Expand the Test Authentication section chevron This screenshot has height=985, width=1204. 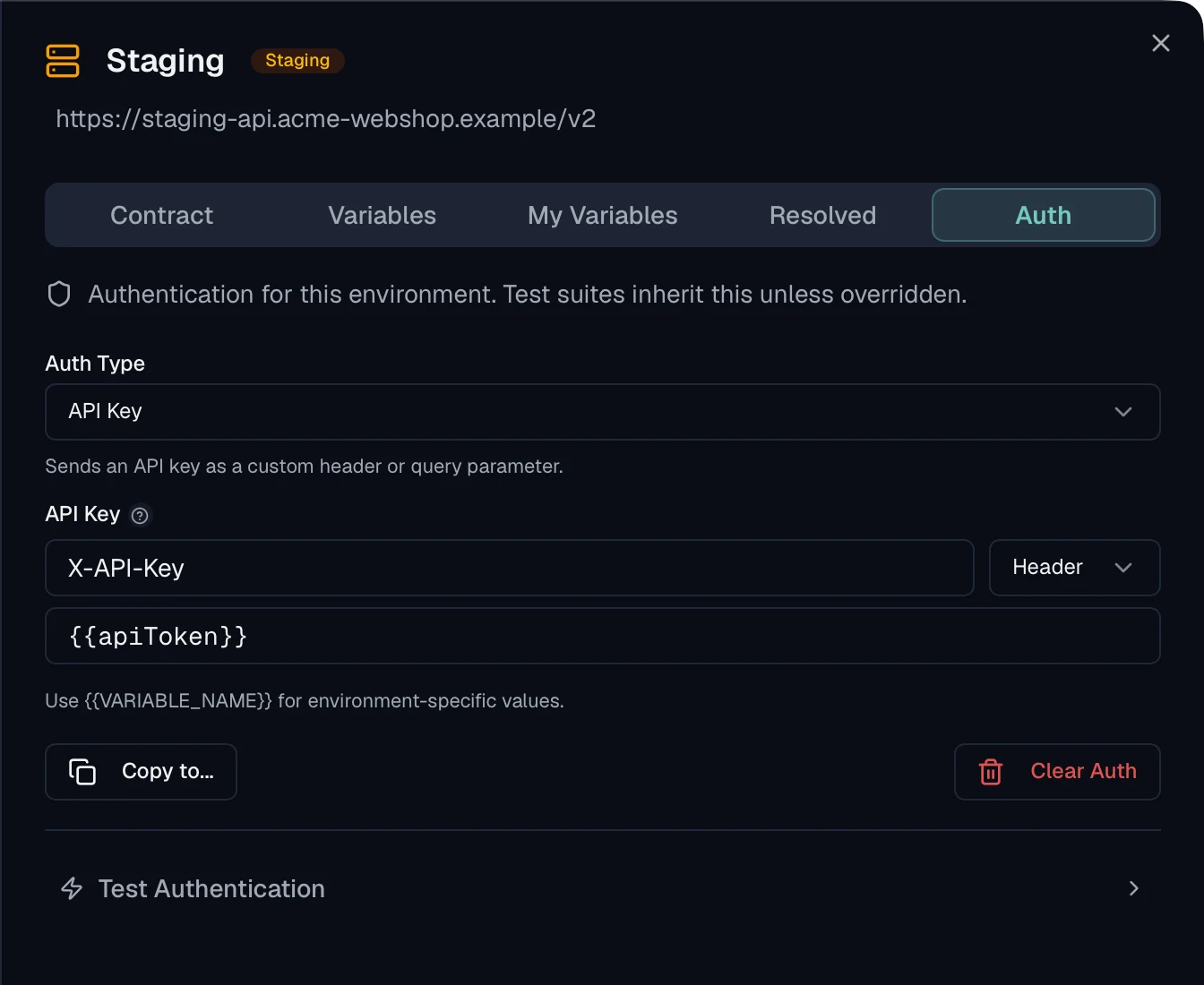pyautogui.click(x=1133, y=888)
